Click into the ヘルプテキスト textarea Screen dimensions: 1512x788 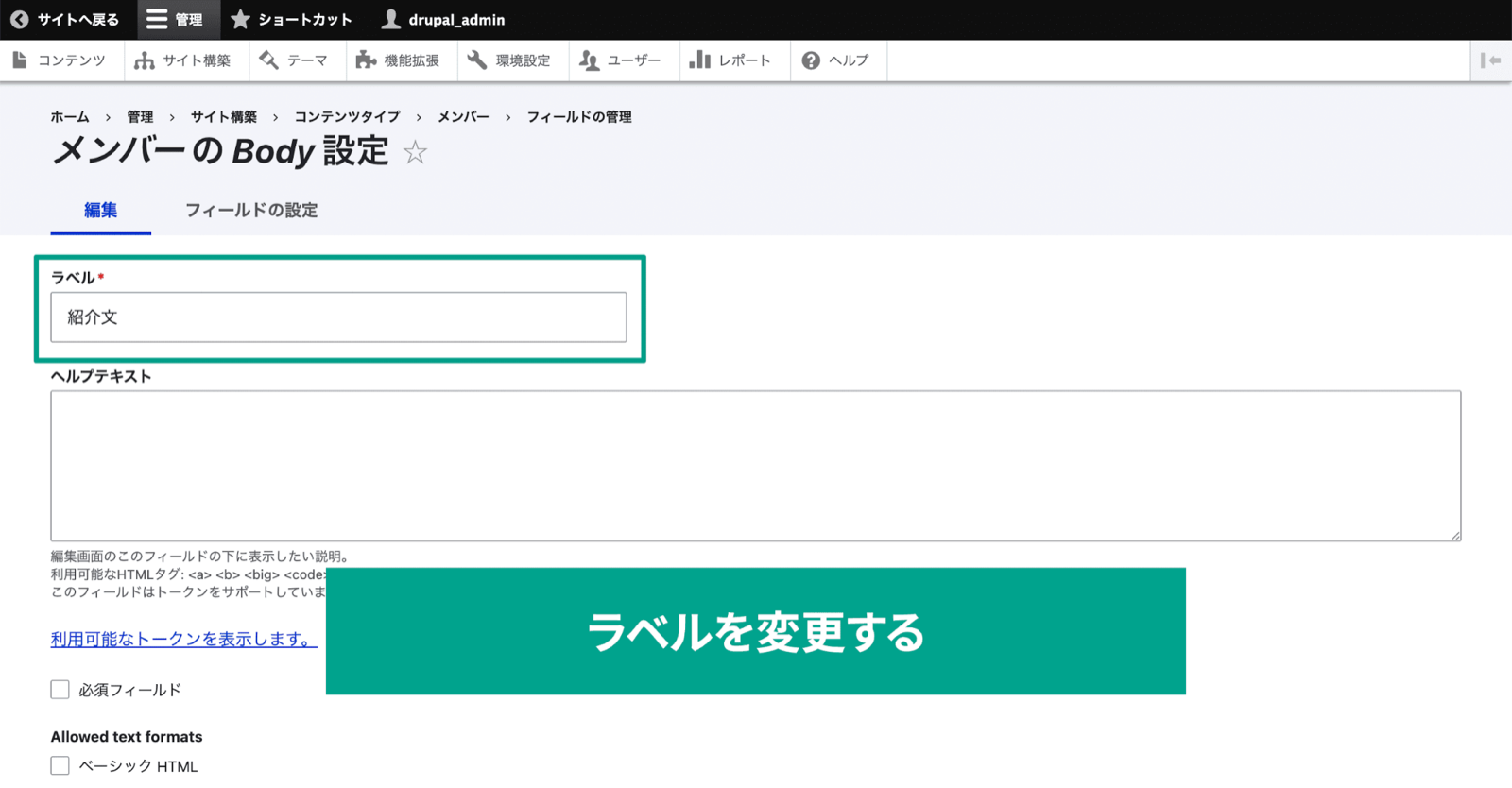pos(756,466)
